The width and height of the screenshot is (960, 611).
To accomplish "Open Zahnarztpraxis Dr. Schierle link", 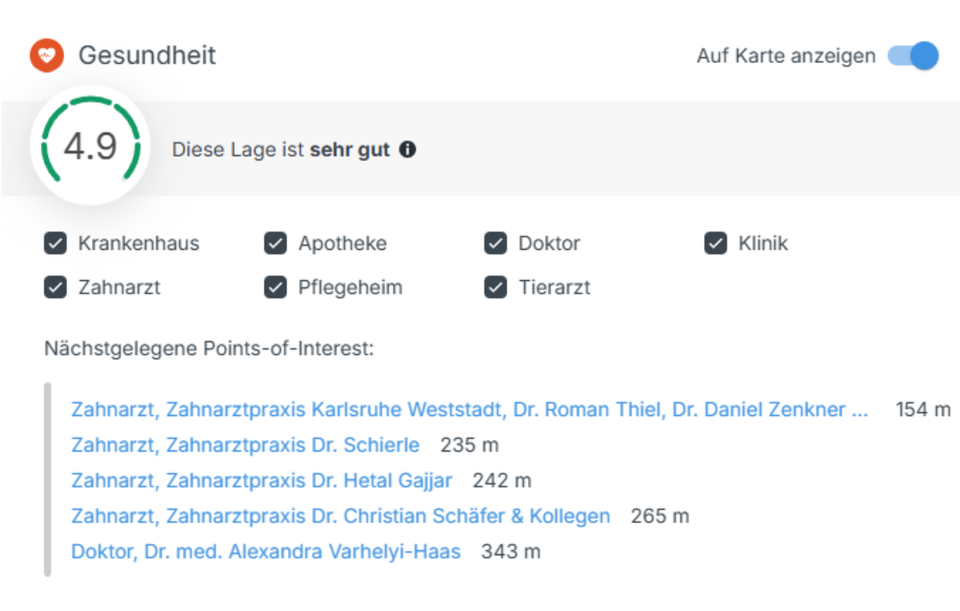I will pyautogui.click(x=245, y=445).
